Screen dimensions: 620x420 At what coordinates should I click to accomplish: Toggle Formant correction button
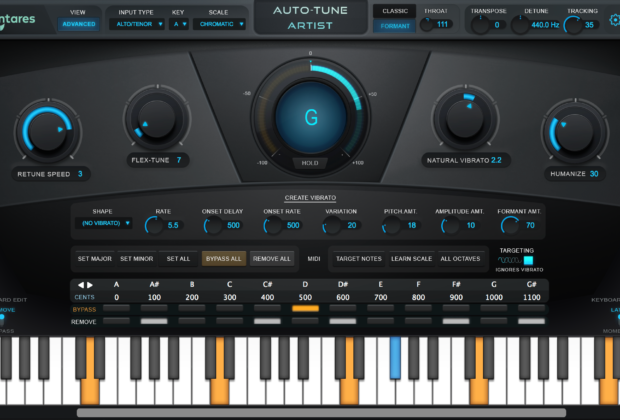[395, 26]
